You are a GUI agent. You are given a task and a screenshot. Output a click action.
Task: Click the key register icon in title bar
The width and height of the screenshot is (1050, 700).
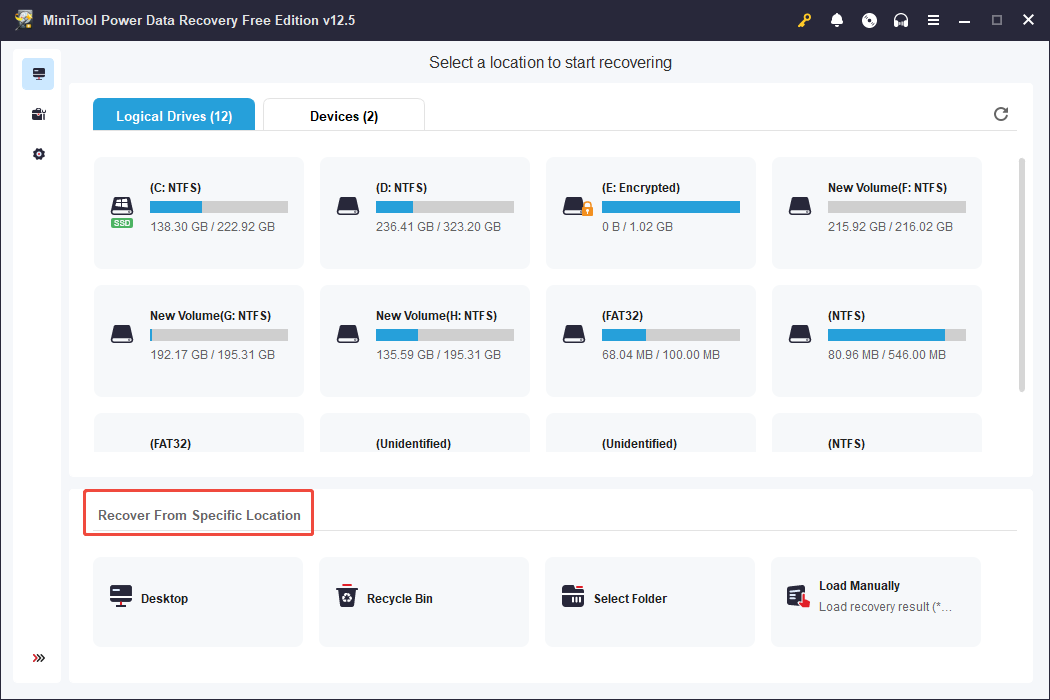pyautogui.click(x=805, y=20)
